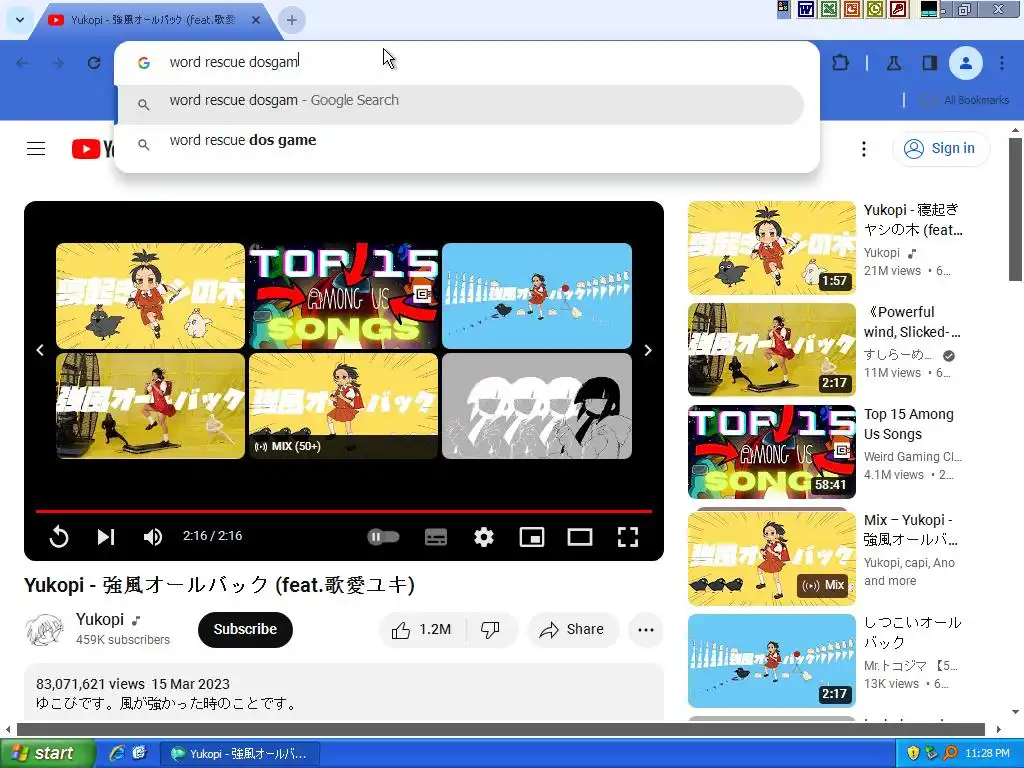Switch to miniplayer mode

click(532, 537)
